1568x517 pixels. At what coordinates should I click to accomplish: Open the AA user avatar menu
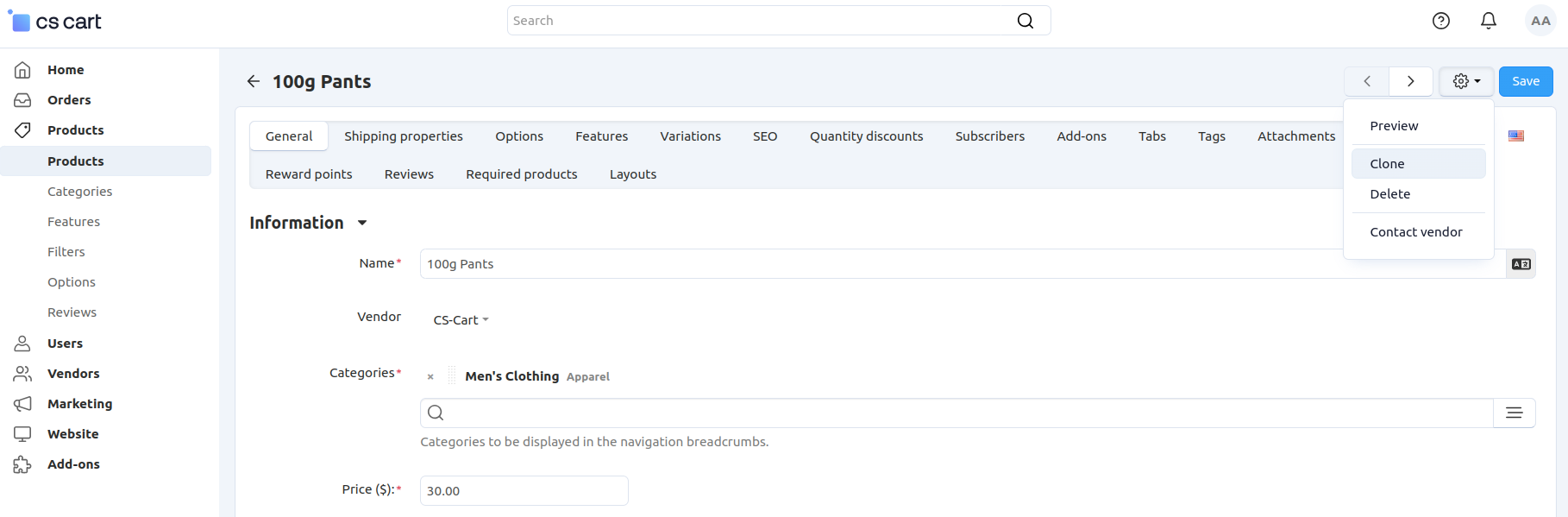1540,21
